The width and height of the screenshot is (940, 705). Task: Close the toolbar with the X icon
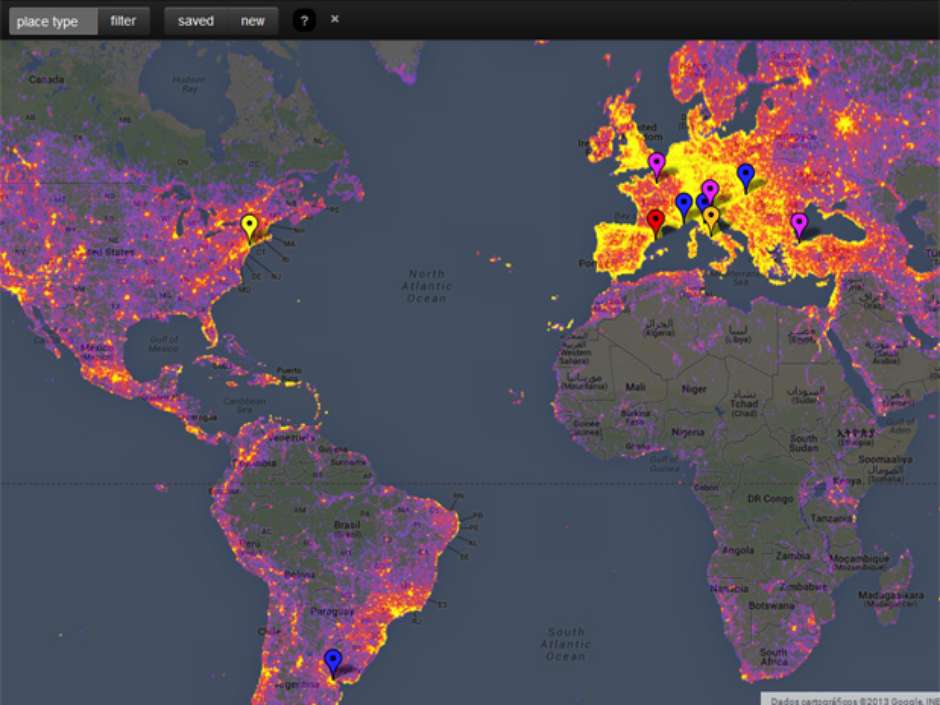point(335,19)
